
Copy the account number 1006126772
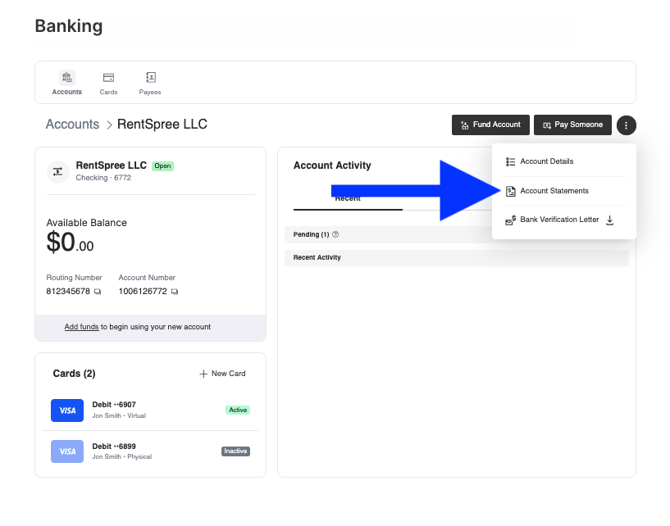coord(174,292)
